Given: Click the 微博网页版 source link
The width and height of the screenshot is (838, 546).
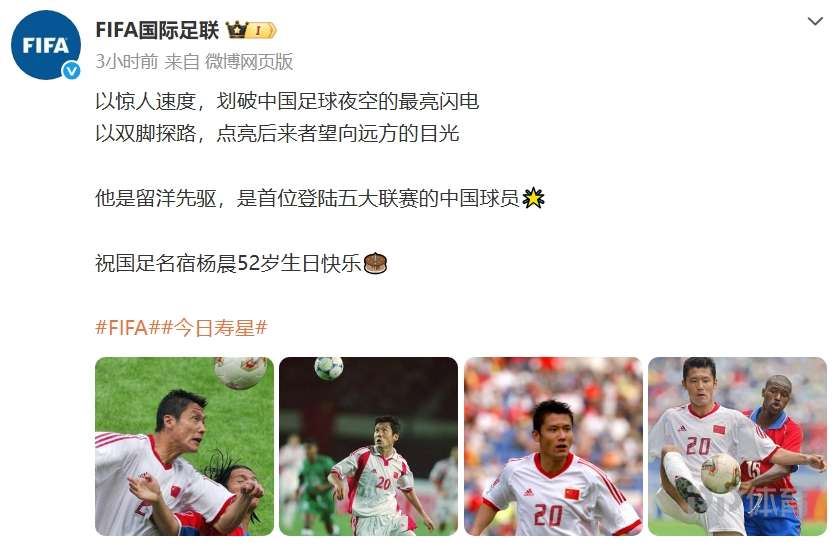Looking at the screenshot, I should (249, 61).
